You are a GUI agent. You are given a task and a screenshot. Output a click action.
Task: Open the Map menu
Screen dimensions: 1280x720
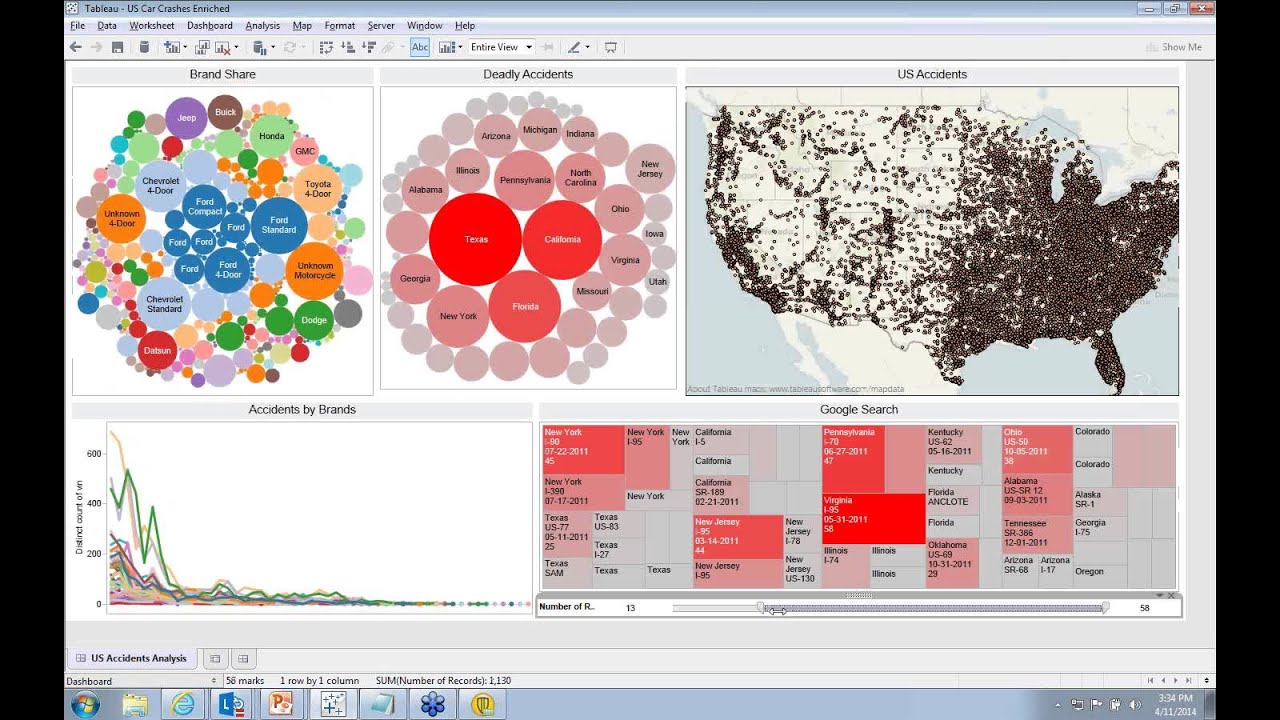(x=302, y=25)
